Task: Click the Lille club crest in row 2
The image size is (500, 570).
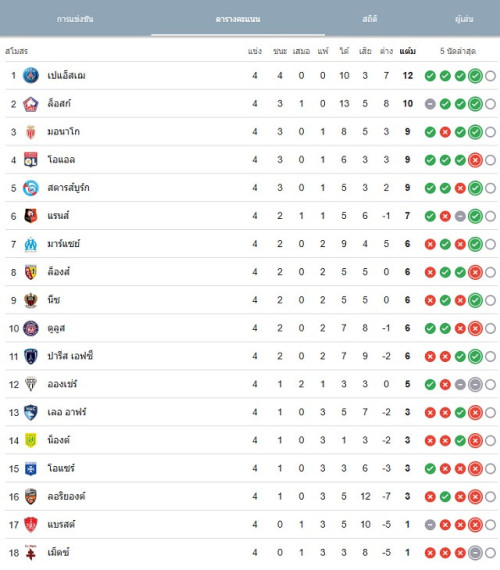Action: tap(31, 104)
